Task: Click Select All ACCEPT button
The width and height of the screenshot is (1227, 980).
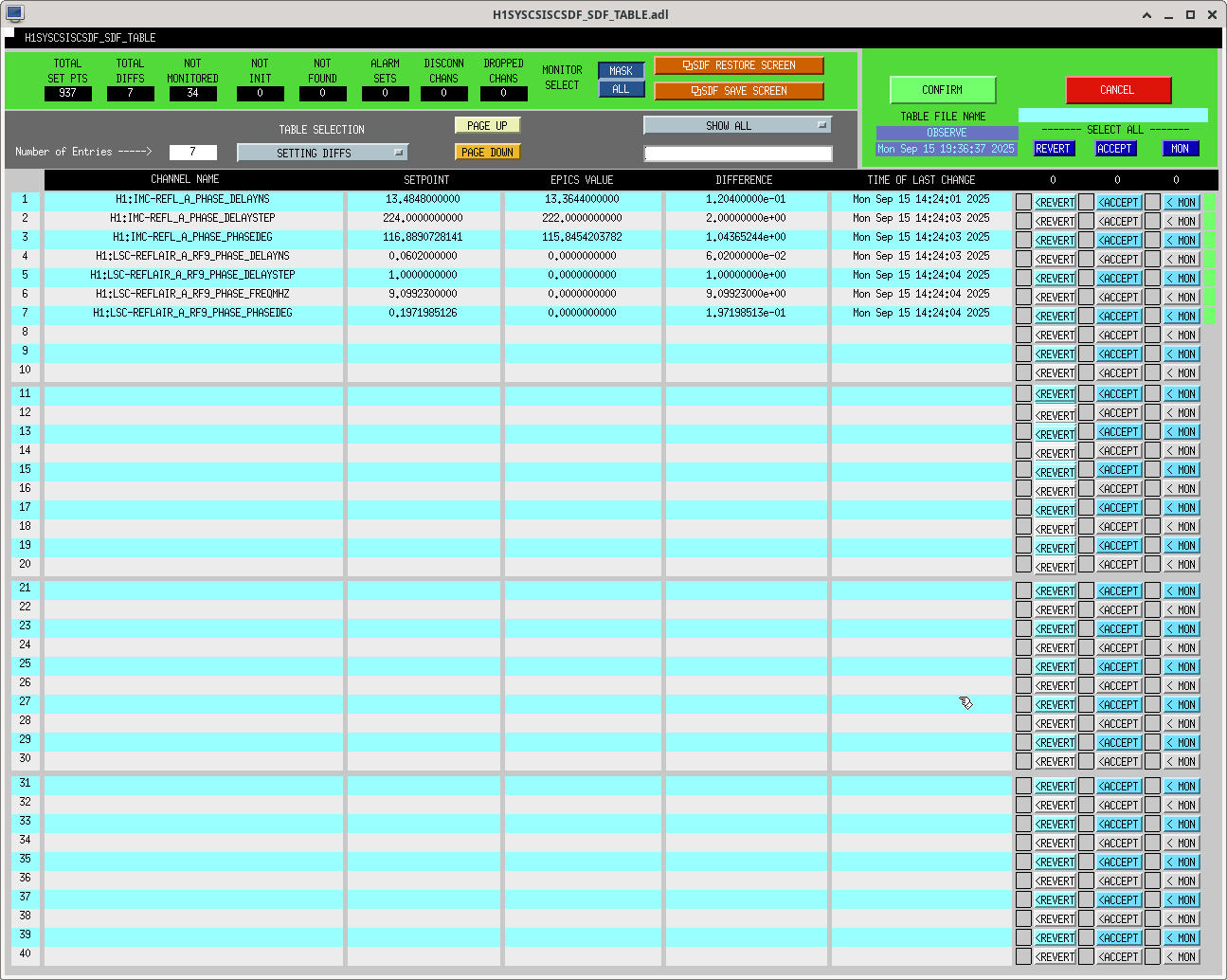Action: click(1115, 149)
